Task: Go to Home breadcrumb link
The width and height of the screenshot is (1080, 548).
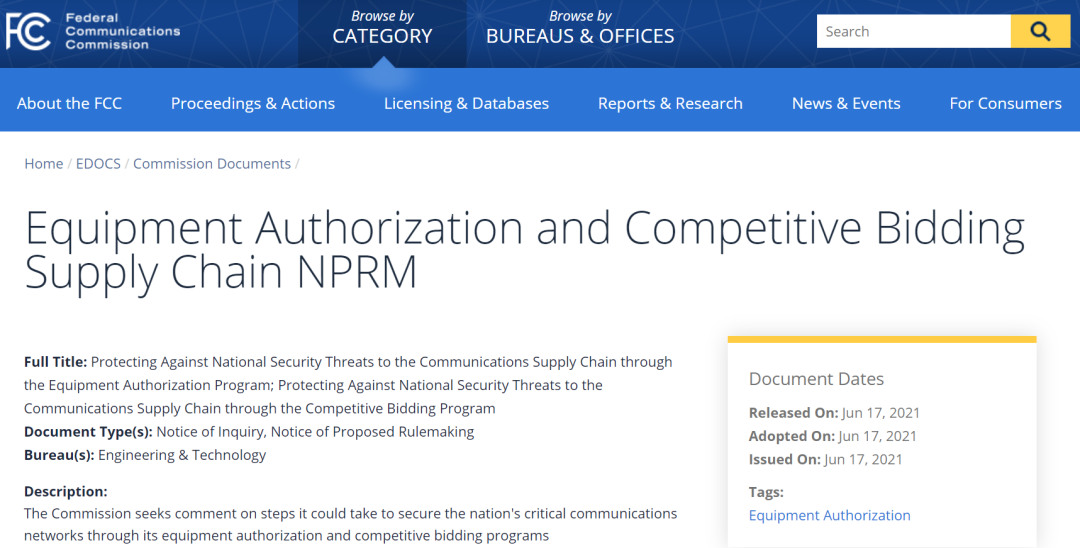Action: coord(43,164)
